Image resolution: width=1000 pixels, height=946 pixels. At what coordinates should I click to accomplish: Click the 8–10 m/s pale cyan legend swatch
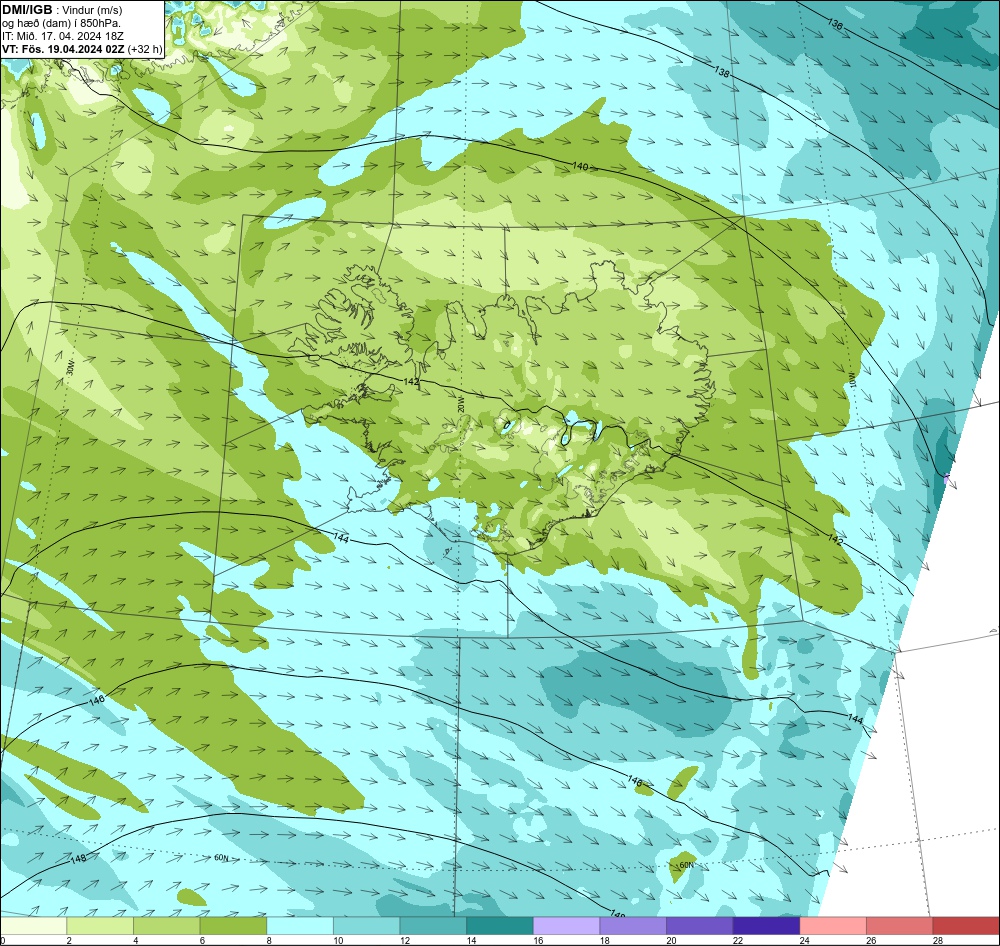pos(300,926)
